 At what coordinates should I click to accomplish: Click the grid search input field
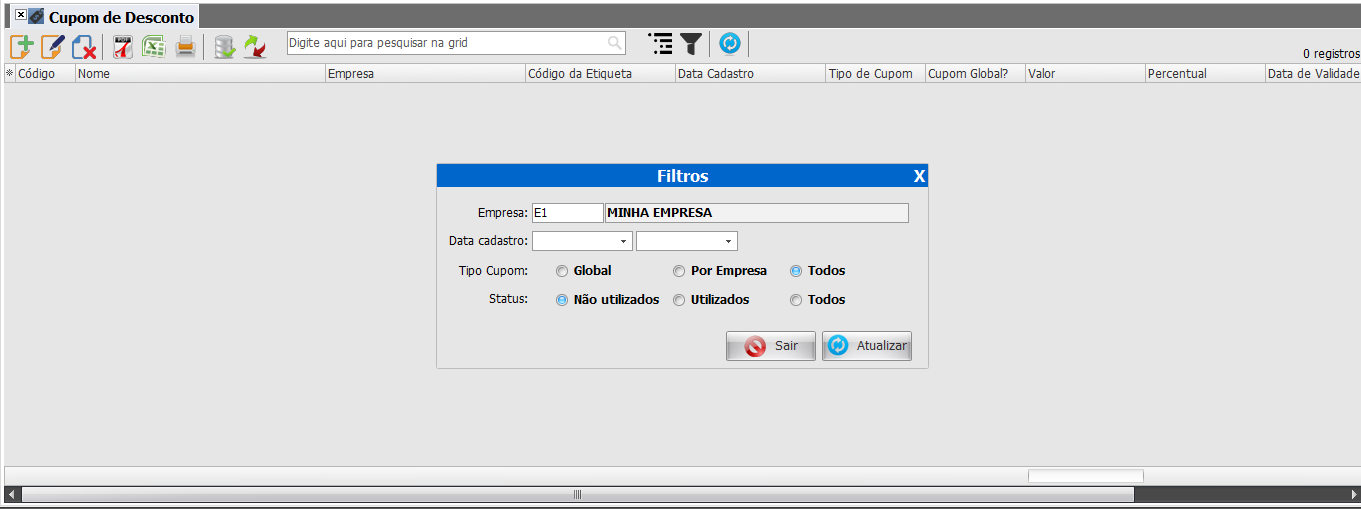click(x=446, y=43)
